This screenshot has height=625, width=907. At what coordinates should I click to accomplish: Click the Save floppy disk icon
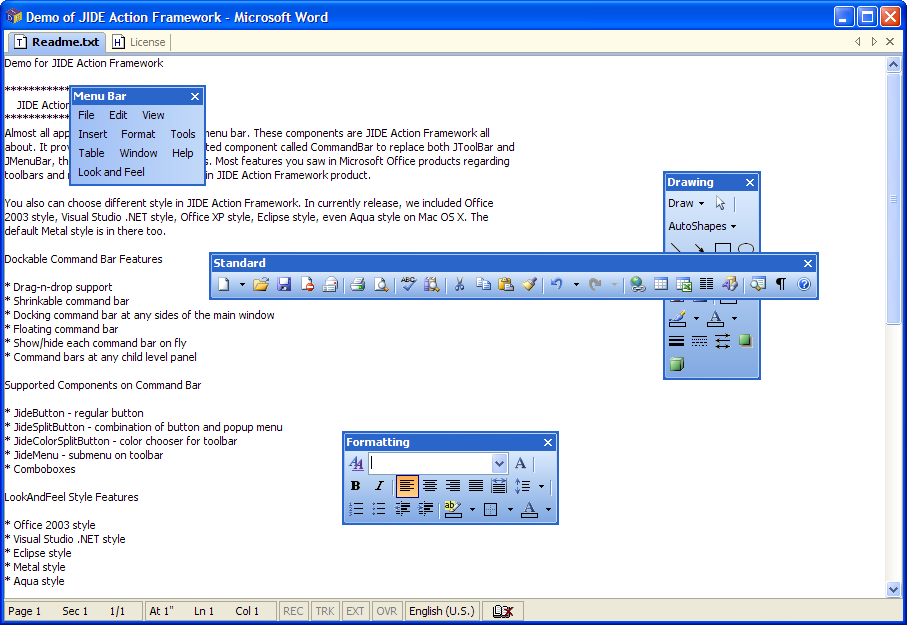point(284,284)
